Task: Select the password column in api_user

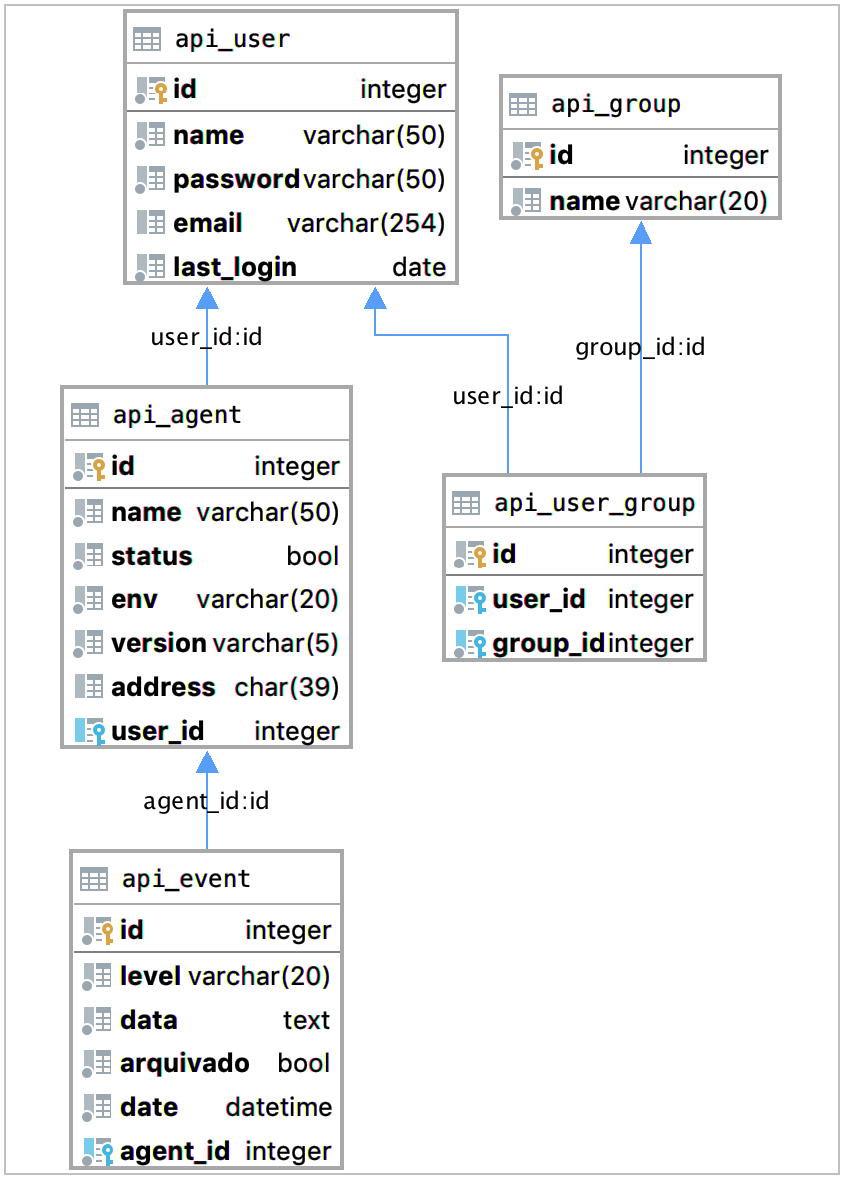Action: tap(236, 179)
